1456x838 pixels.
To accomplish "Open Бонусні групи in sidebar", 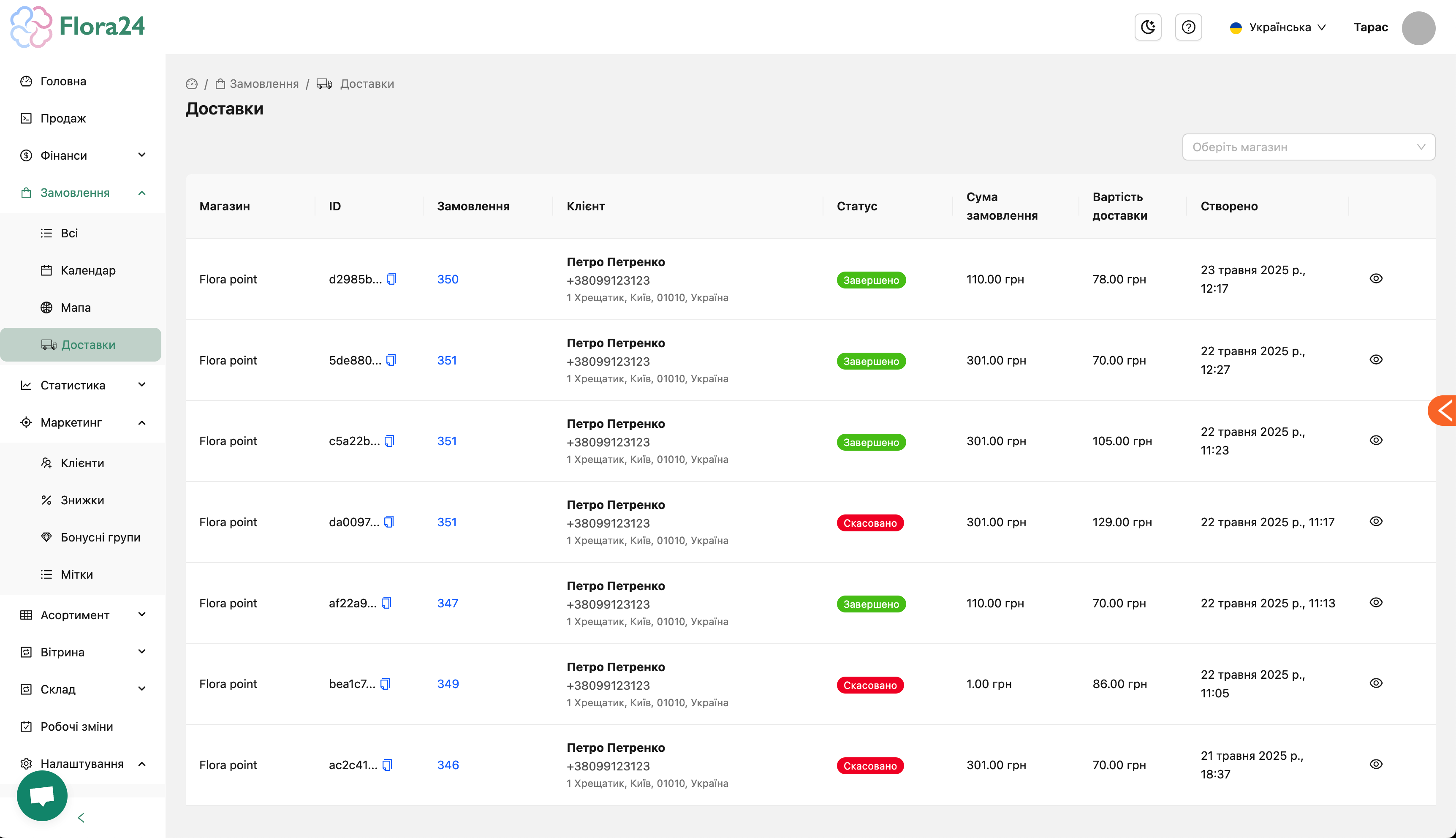I will [100, 537].
